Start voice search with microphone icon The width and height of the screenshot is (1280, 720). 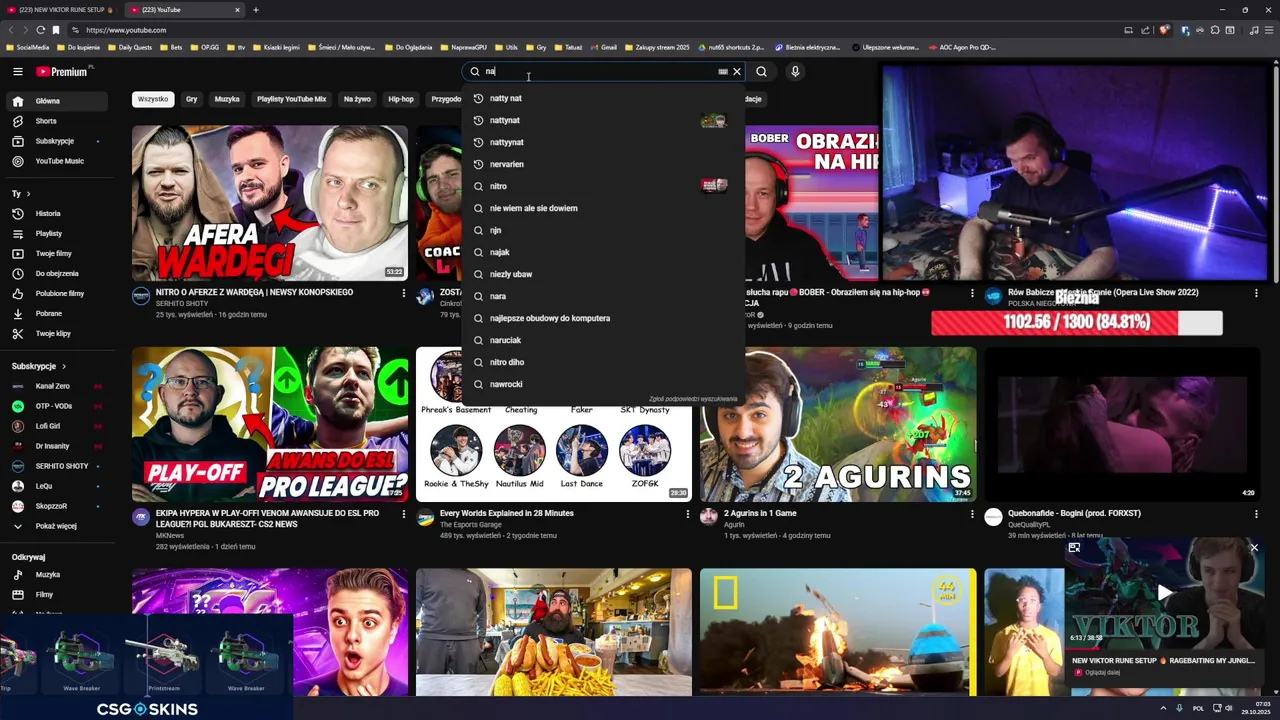click(x=795, y=71)
